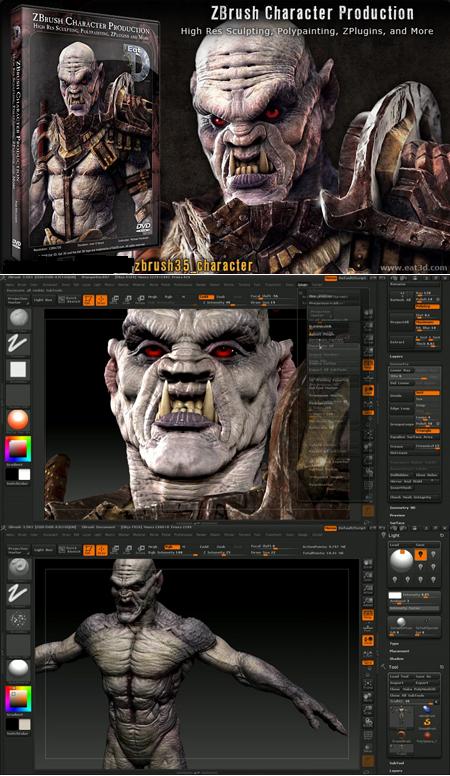450x776 pixels.
Task: Expand SubTool section in lower Tool palette
Action: 398,763
